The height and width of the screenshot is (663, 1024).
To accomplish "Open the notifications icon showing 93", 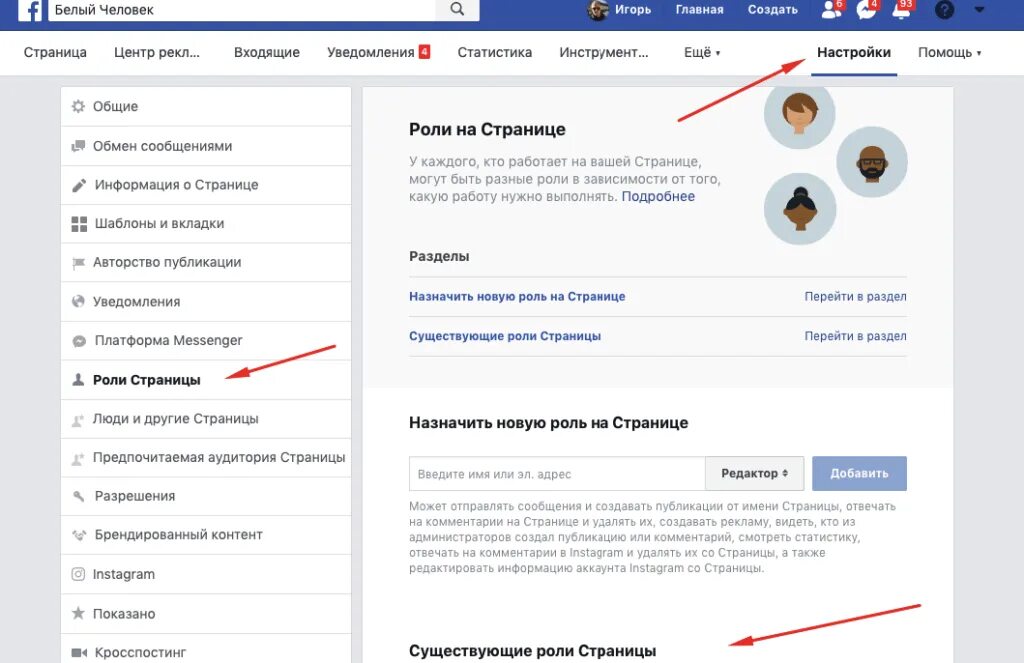I will point(903,11).
